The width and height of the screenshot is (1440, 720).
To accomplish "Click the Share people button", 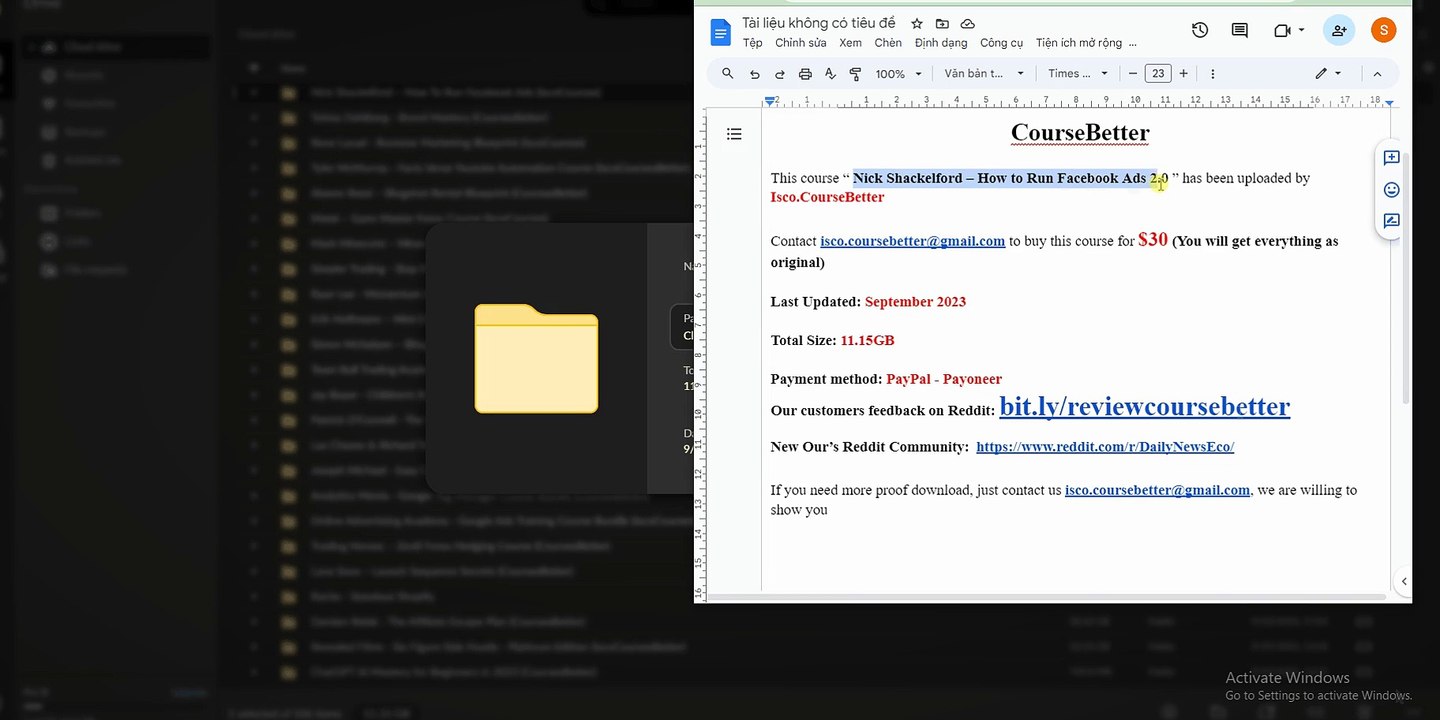I will pyautogui.click(x=1339, y=30).
